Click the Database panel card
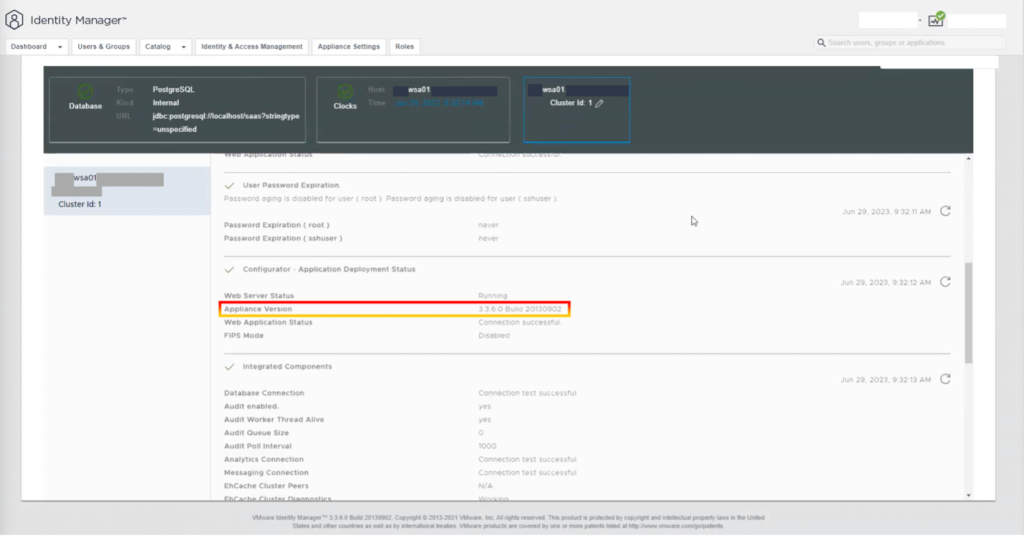The height and width of the screenshot is (538, 1024). [x=178, y=110]
